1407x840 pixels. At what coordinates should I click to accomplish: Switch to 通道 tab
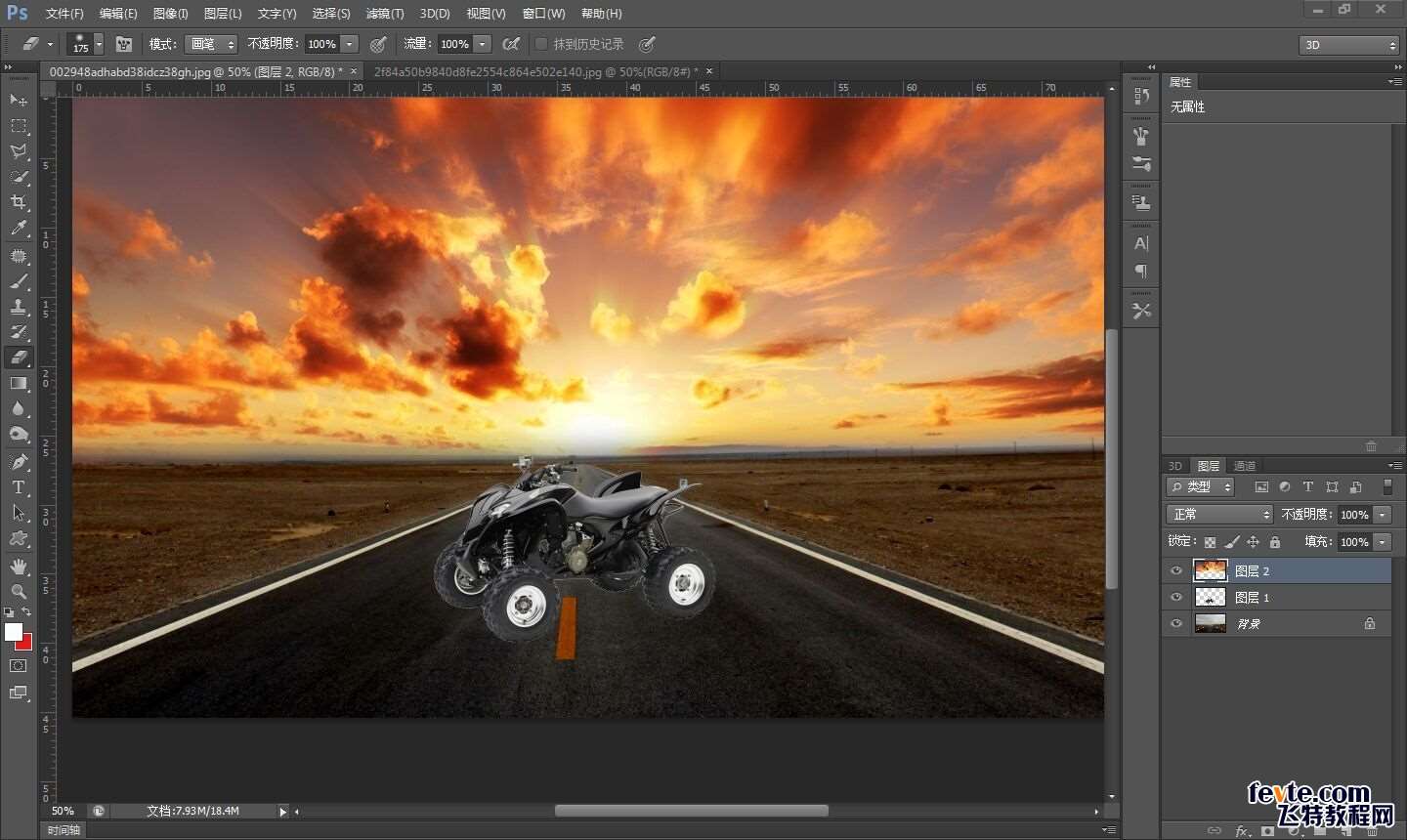[1245, 466]
